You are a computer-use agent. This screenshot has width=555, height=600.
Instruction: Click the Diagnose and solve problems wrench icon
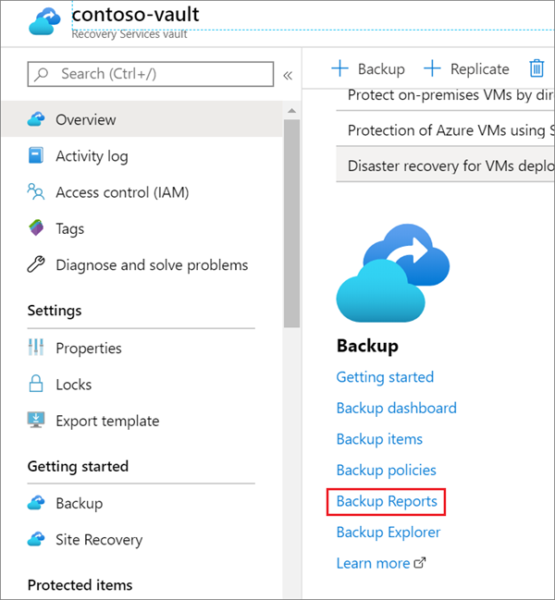[x=36, y=264]
